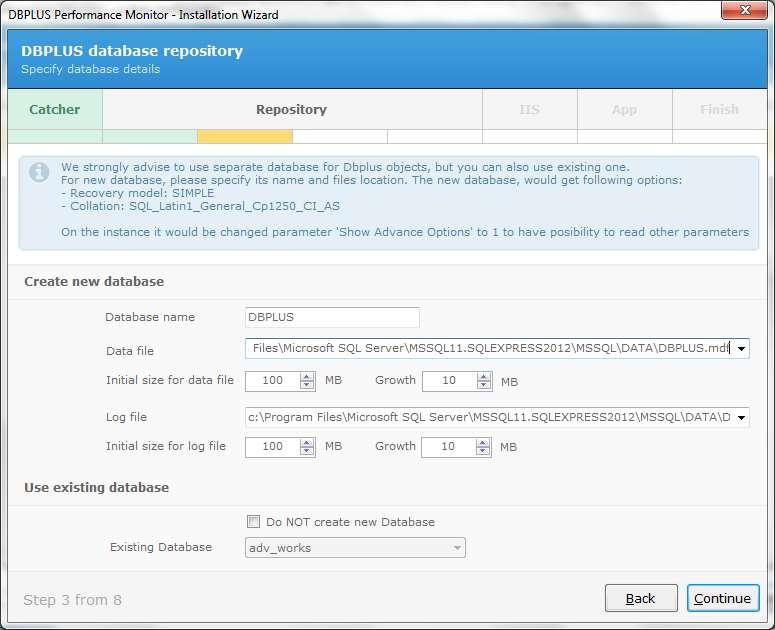Select the Repository tab
The width and height of the screenshot is (775, 630).
pyautogui.click(x=292, y=109)
